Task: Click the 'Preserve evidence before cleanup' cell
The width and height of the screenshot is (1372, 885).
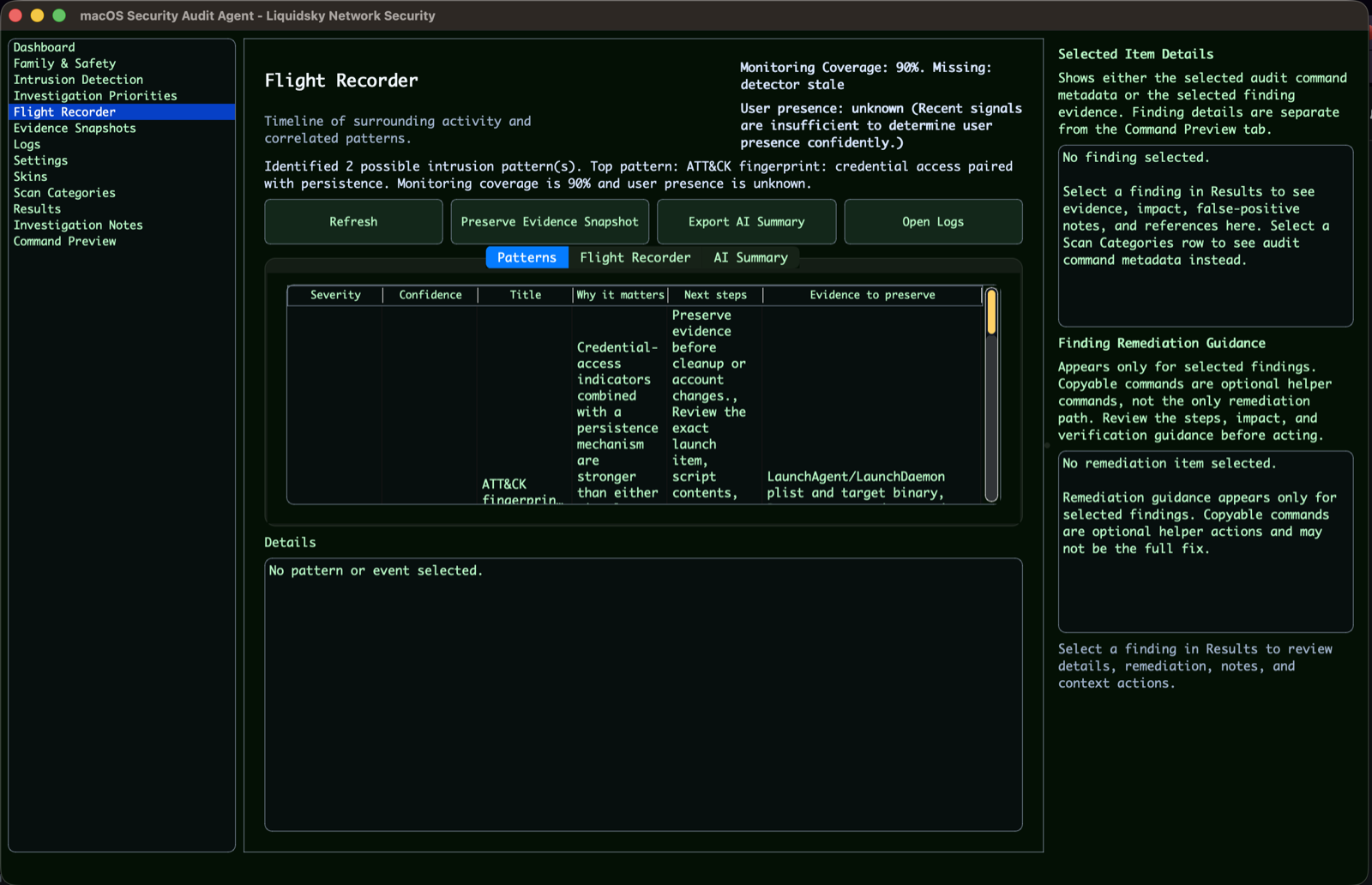Action: click(x=710, y=404)
